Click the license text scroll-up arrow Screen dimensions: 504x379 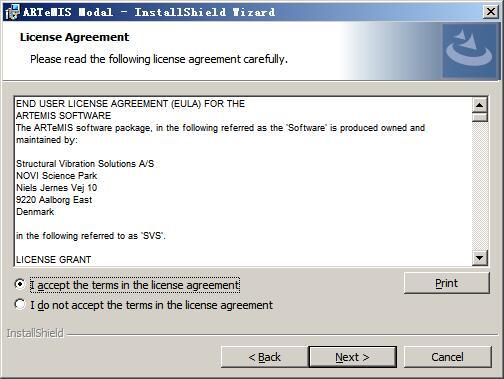pos(480,105)
